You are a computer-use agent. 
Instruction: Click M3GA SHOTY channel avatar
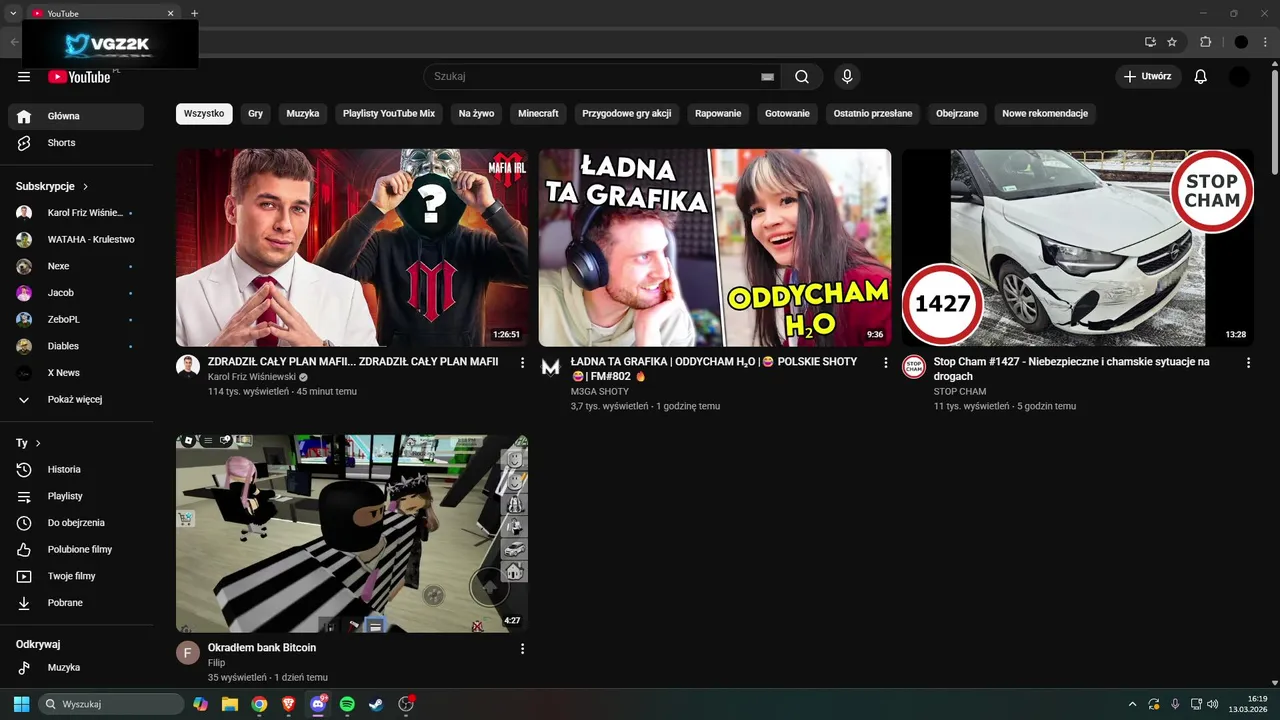click(x=551, y=367)
